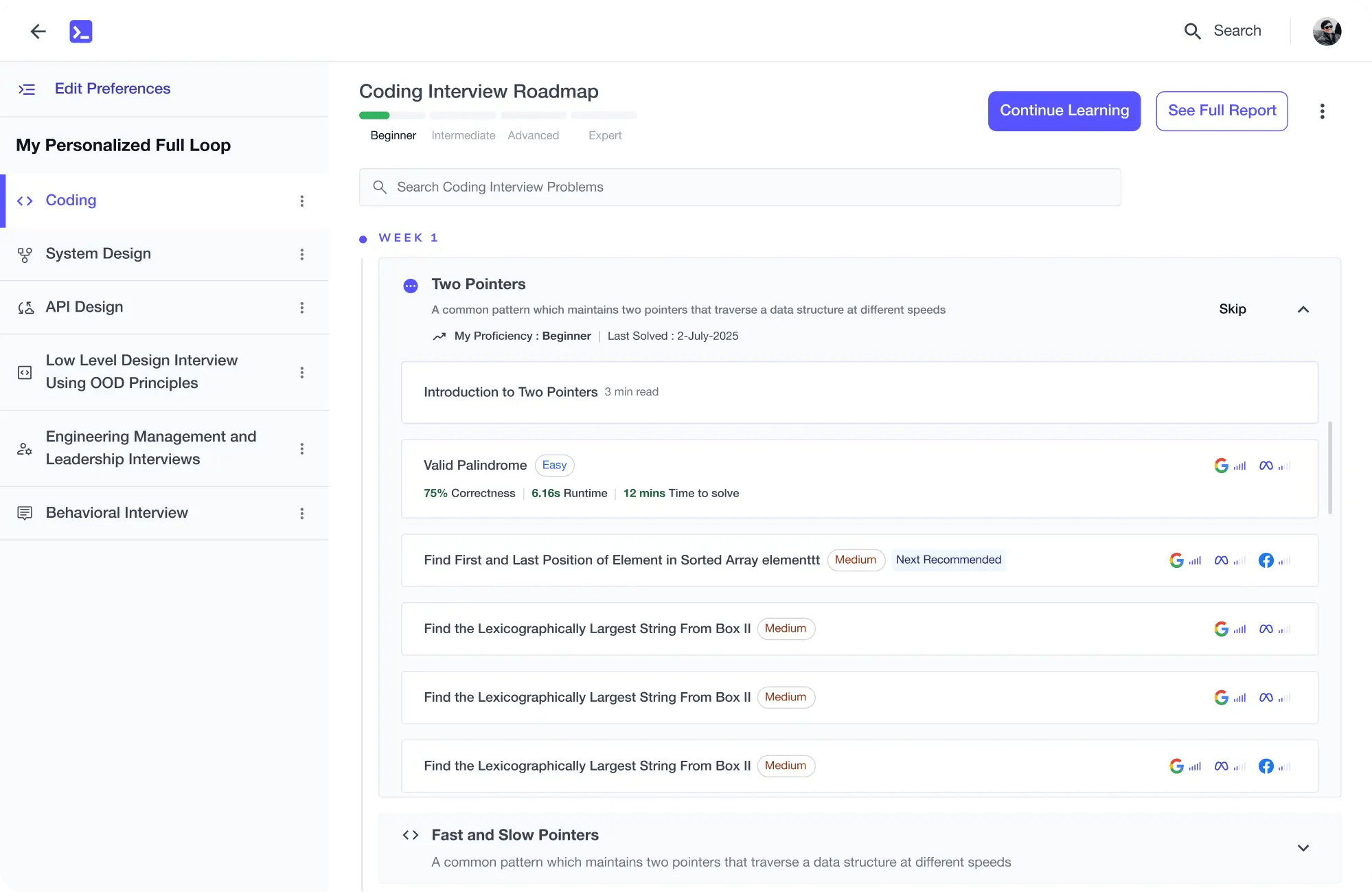Open the three-dot menu beside Behavioral Interview
This screenshot has width=1372, height=892.
[301, 513]
